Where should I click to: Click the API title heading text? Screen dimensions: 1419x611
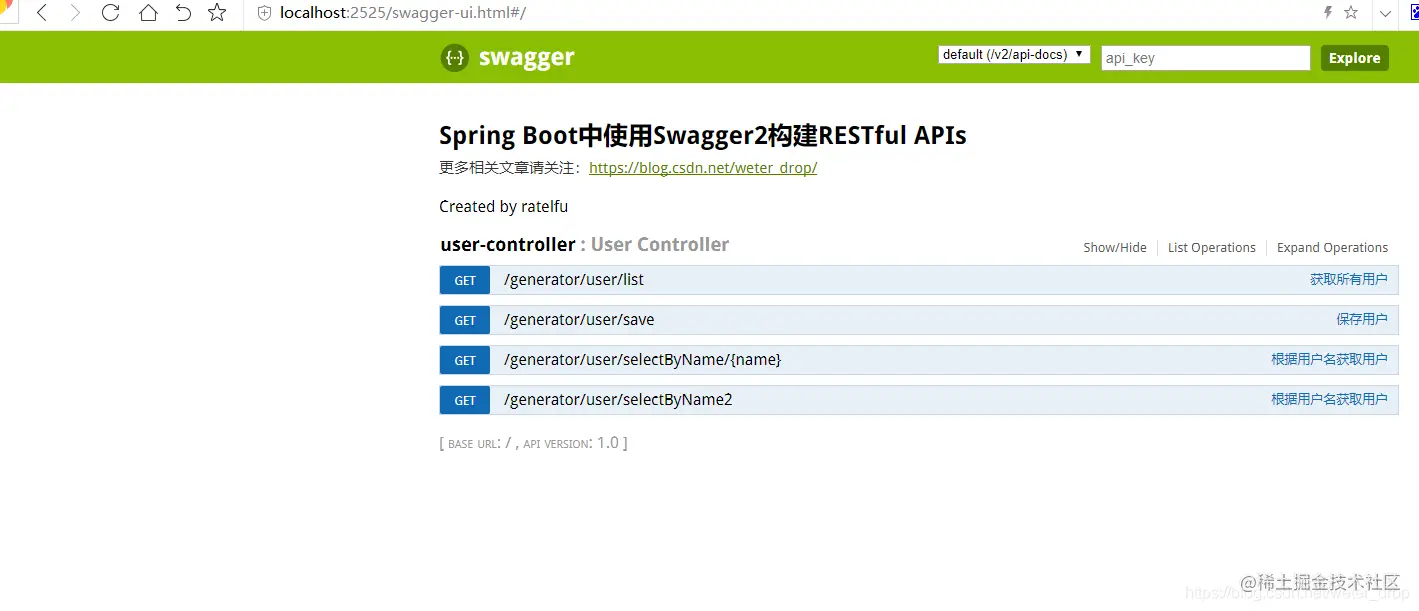pyautogui.click(x=702, y=136)
